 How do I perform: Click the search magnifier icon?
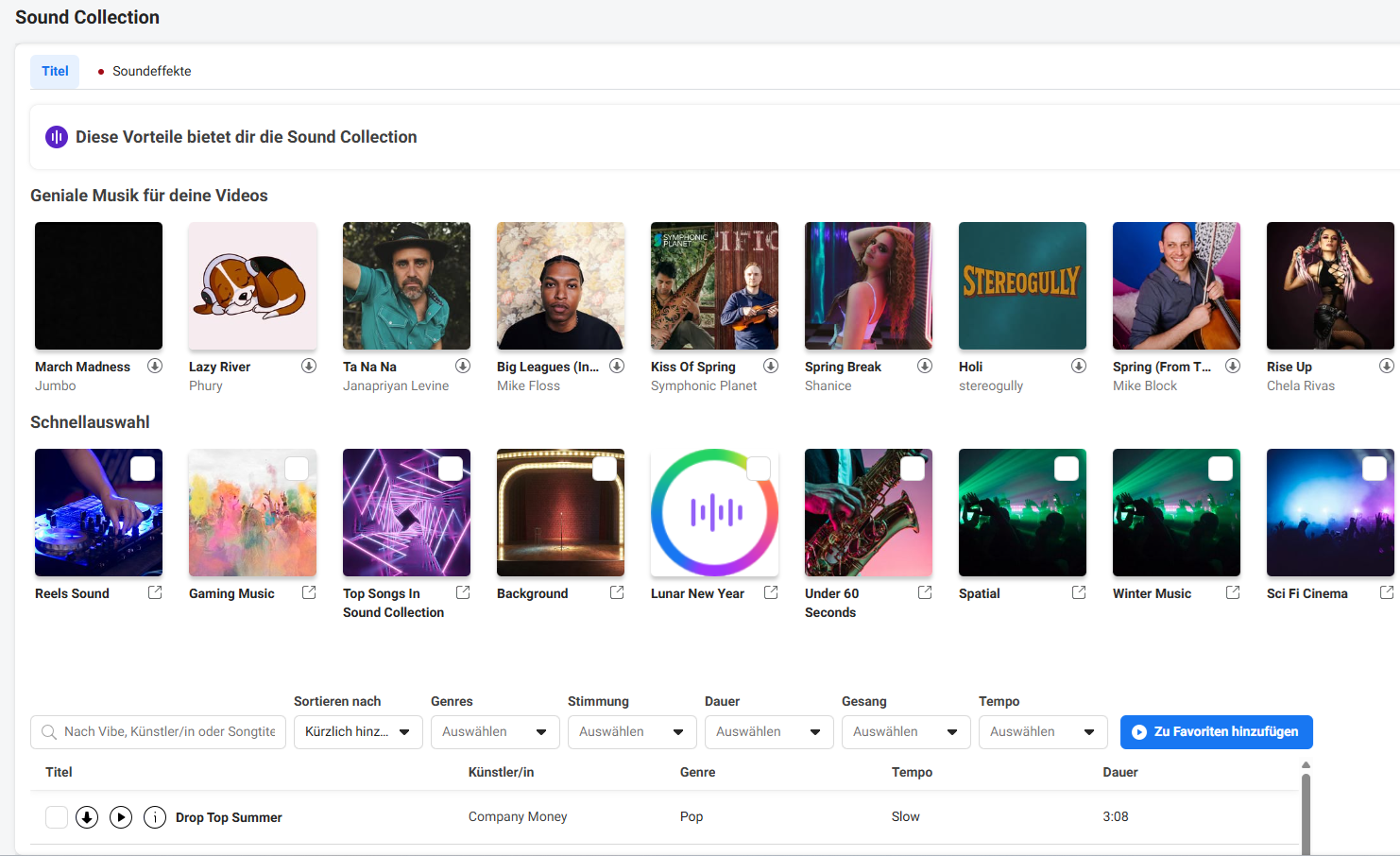click(49, 732)
